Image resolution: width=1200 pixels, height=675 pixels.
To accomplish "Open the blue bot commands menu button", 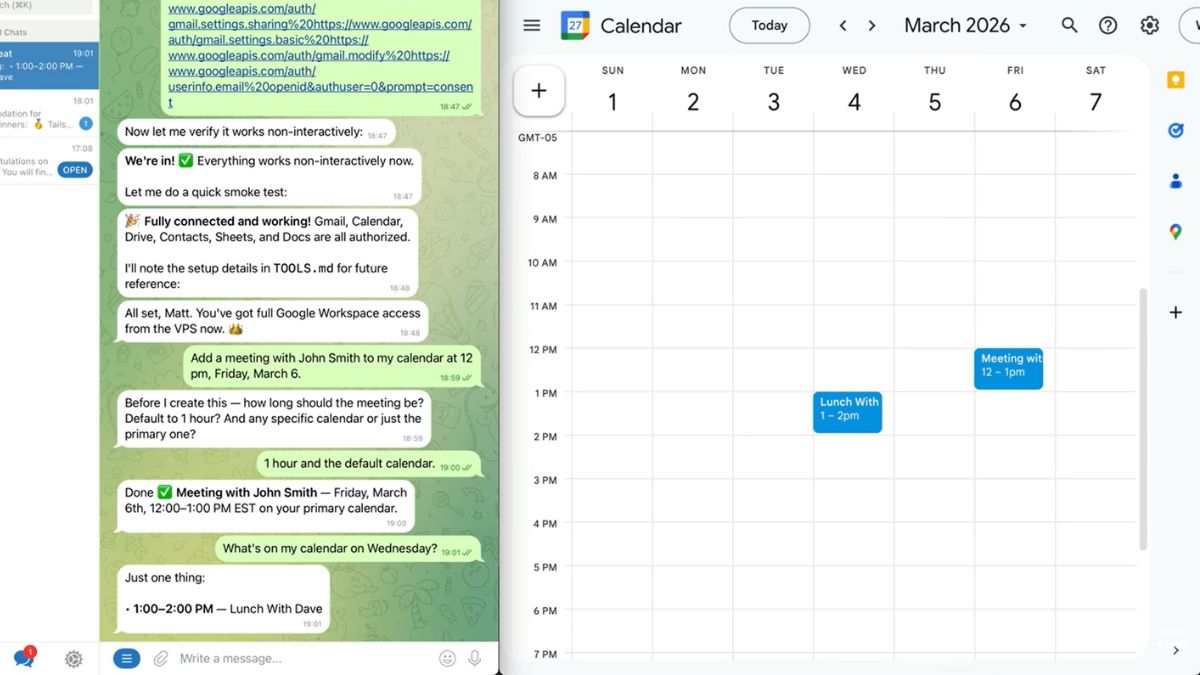I will (x=126, y=658).
